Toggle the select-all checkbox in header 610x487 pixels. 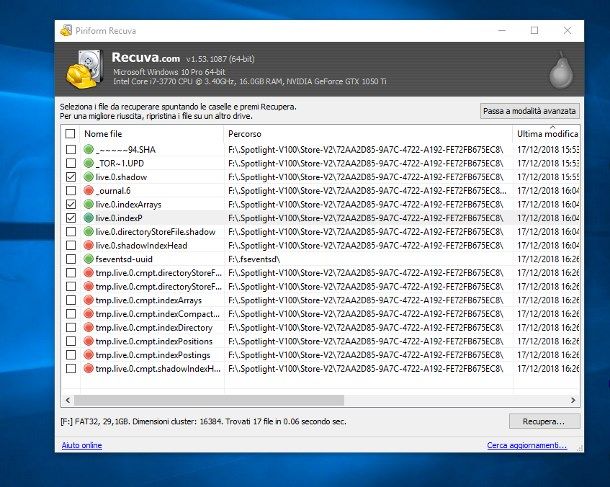[x=70, y=134]
